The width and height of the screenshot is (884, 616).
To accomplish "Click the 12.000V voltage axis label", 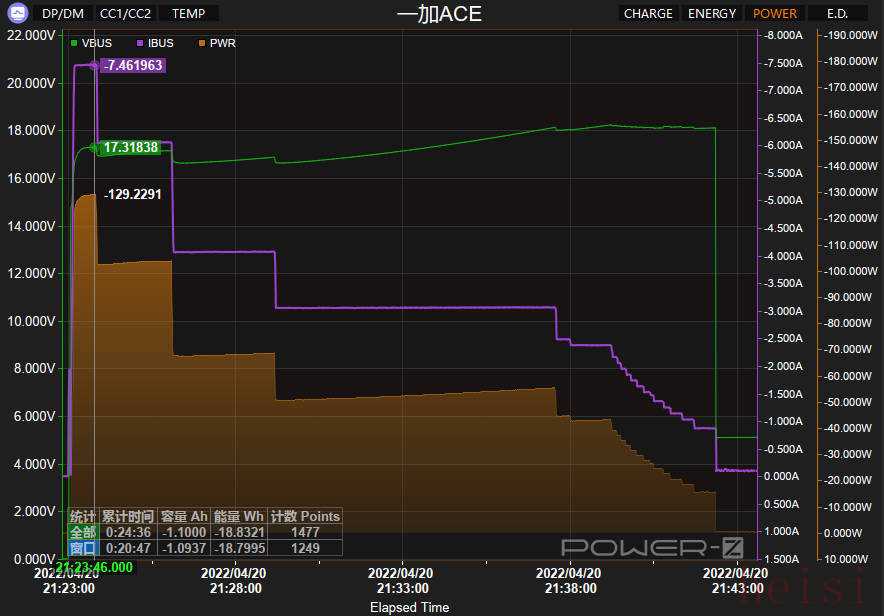I will (30, 273).
